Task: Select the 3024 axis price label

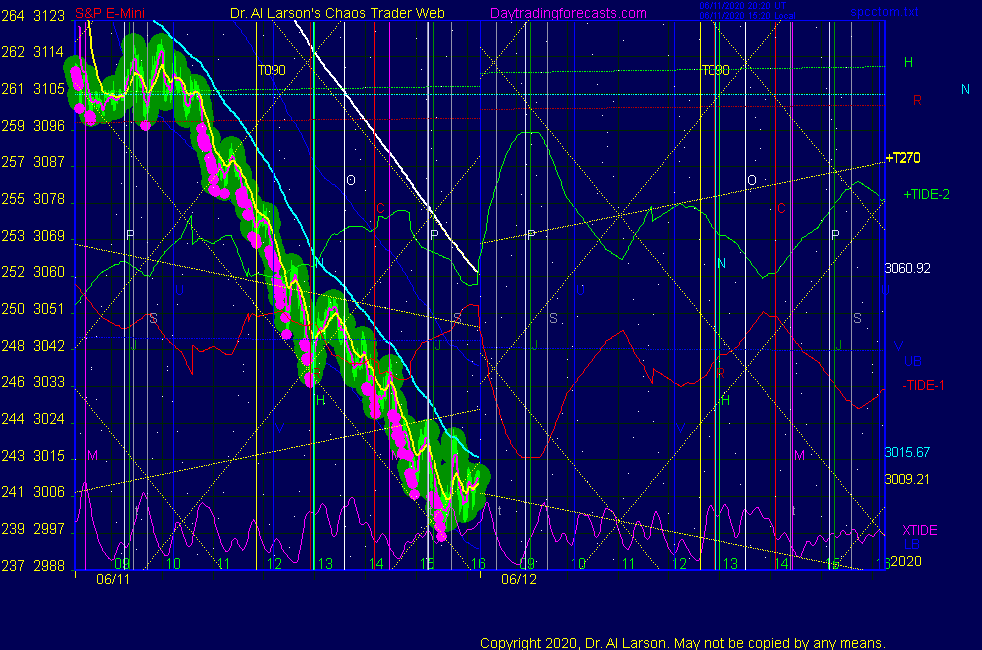Action: (49, 418)
